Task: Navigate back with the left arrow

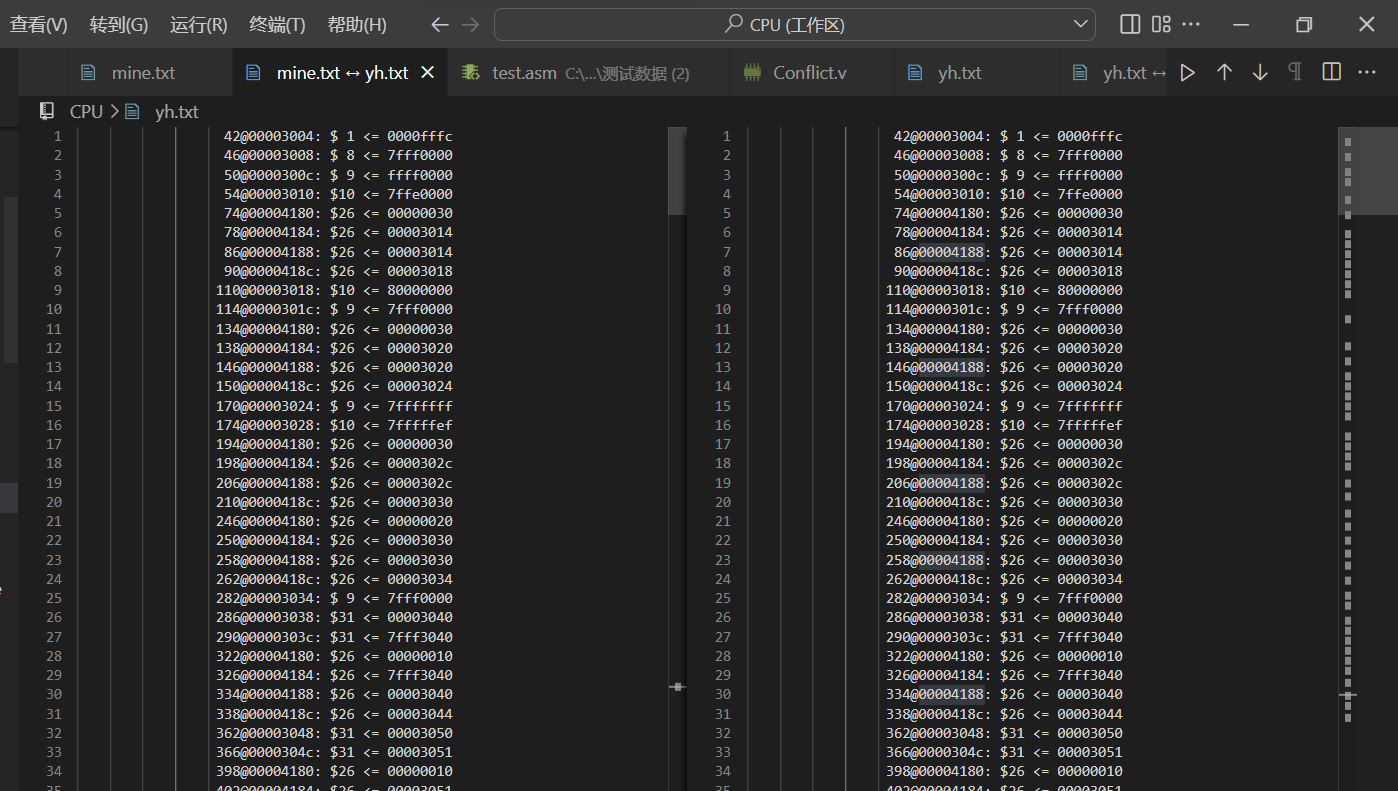Action: 439,25
